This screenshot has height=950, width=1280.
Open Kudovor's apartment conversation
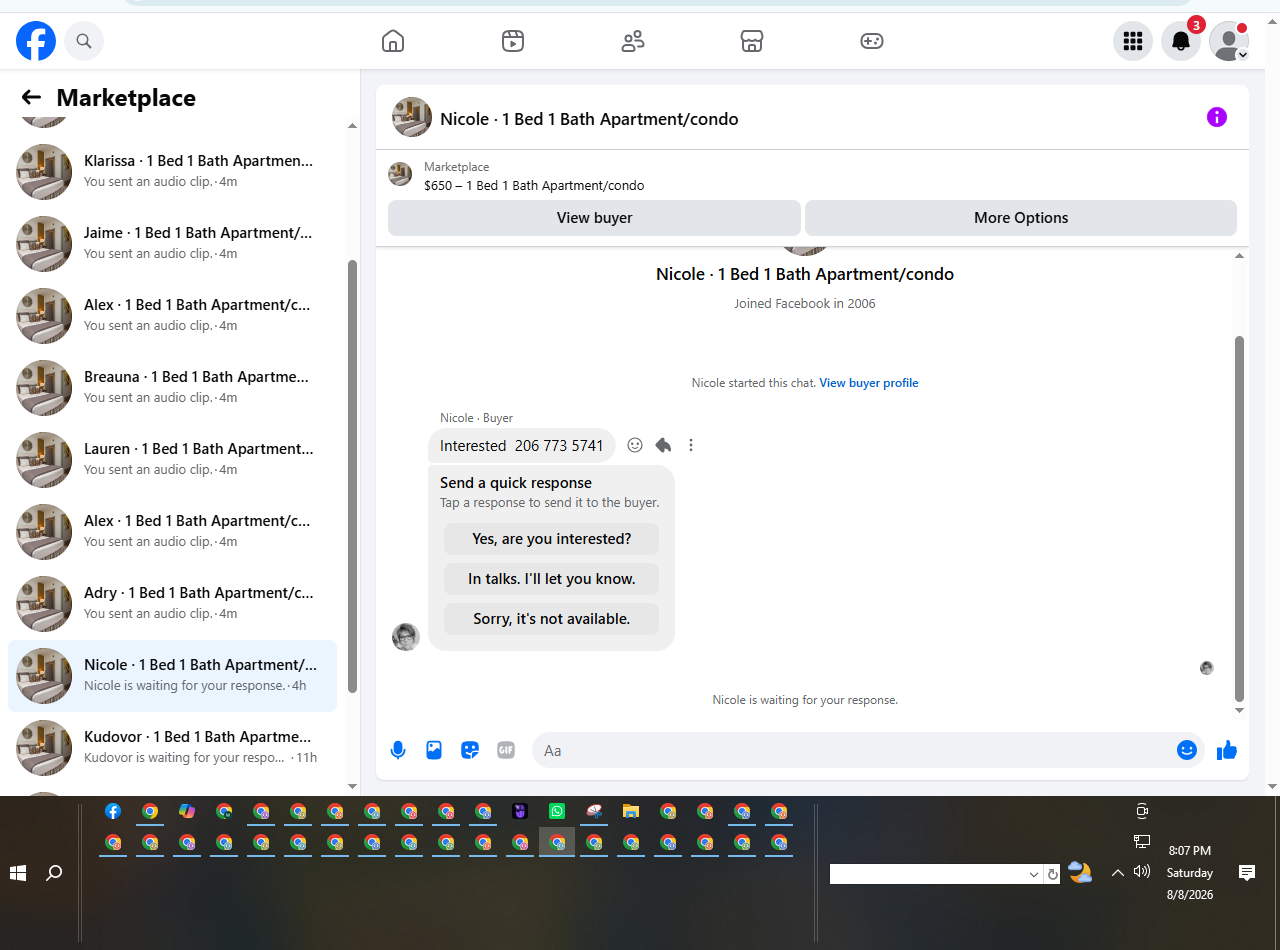tap(172, 747)
